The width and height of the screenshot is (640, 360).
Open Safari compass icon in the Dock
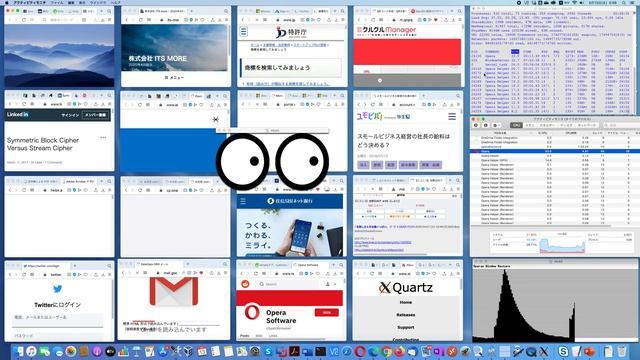point(347,351)
